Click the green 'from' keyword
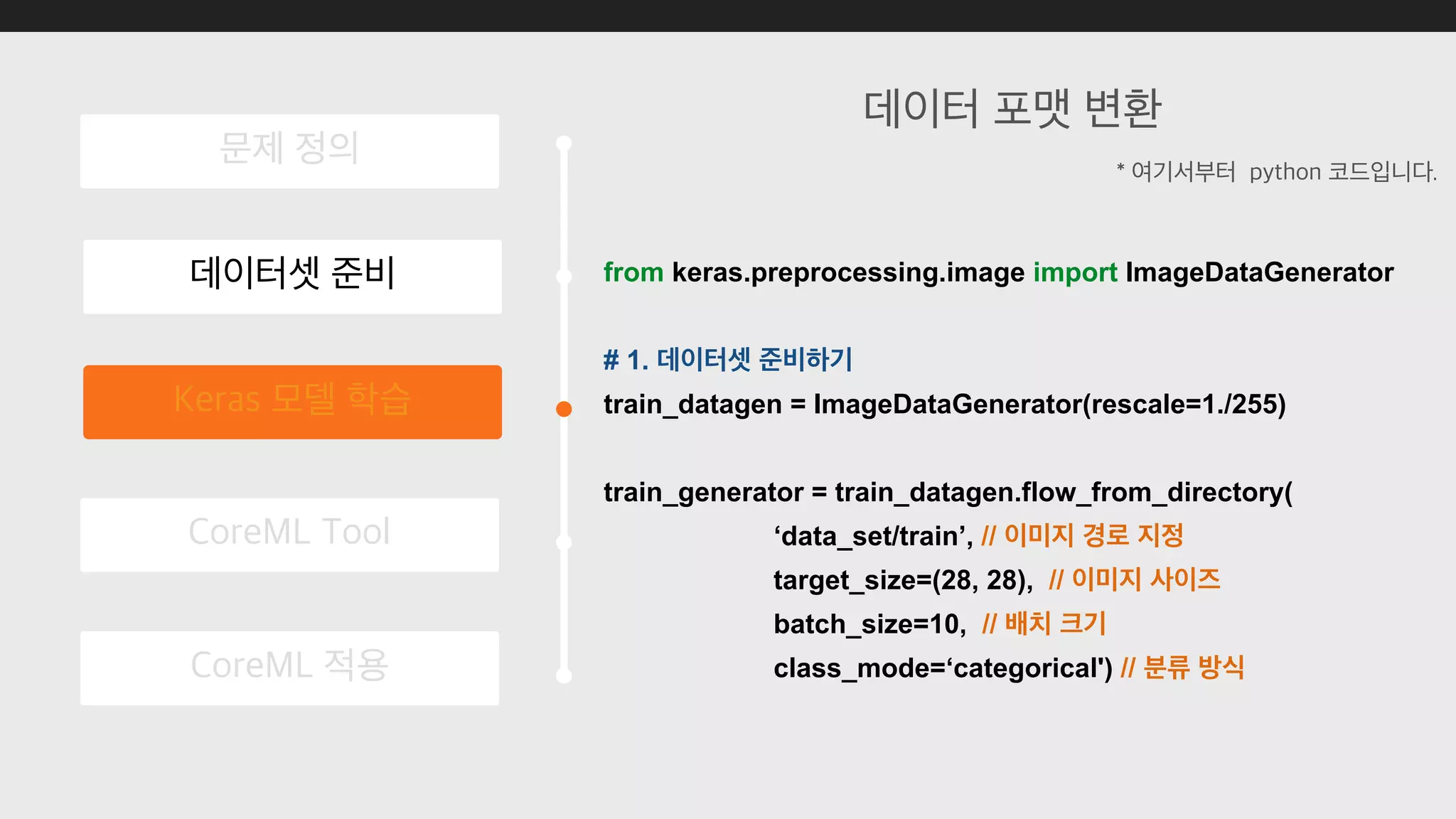Viewport: 1456px width, 819px height. click(x=633, y=272)
